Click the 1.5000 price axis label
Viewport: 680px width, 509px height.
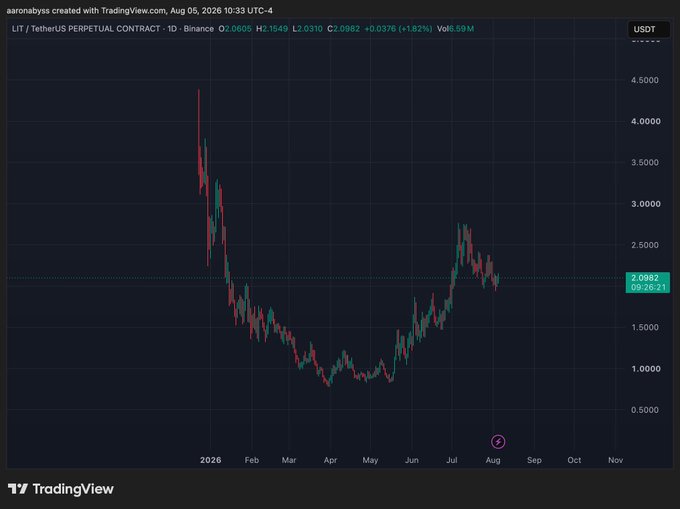pyautogui.click(x=644, y=327)
